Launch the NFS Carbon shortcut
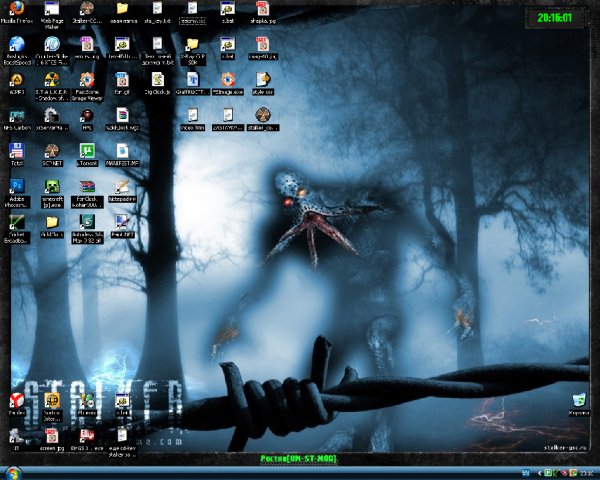The height and width of the screenshot is (480, 600). tap(17, 119)
